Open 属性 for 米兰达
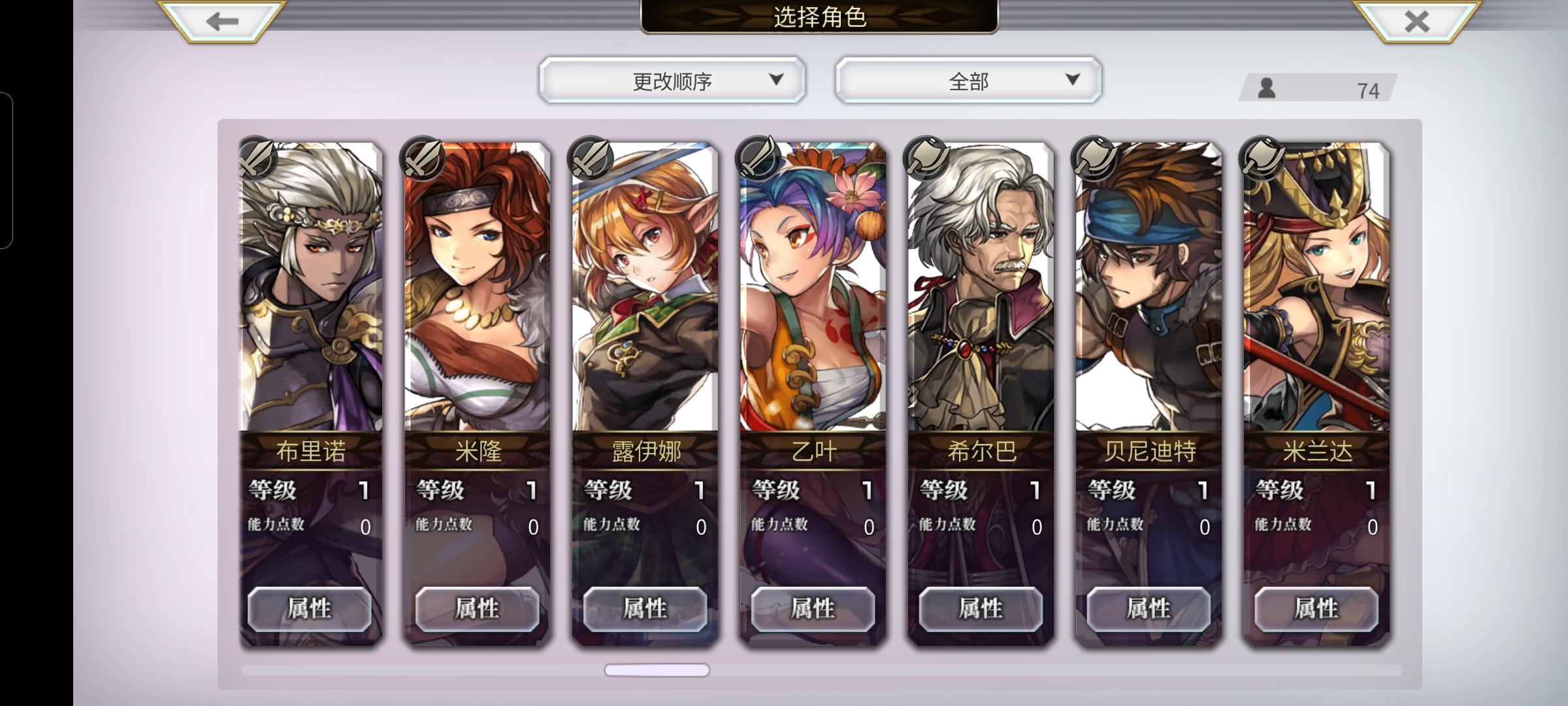The width and height of the screenshot is (1568, 706). pos(1316,609)
